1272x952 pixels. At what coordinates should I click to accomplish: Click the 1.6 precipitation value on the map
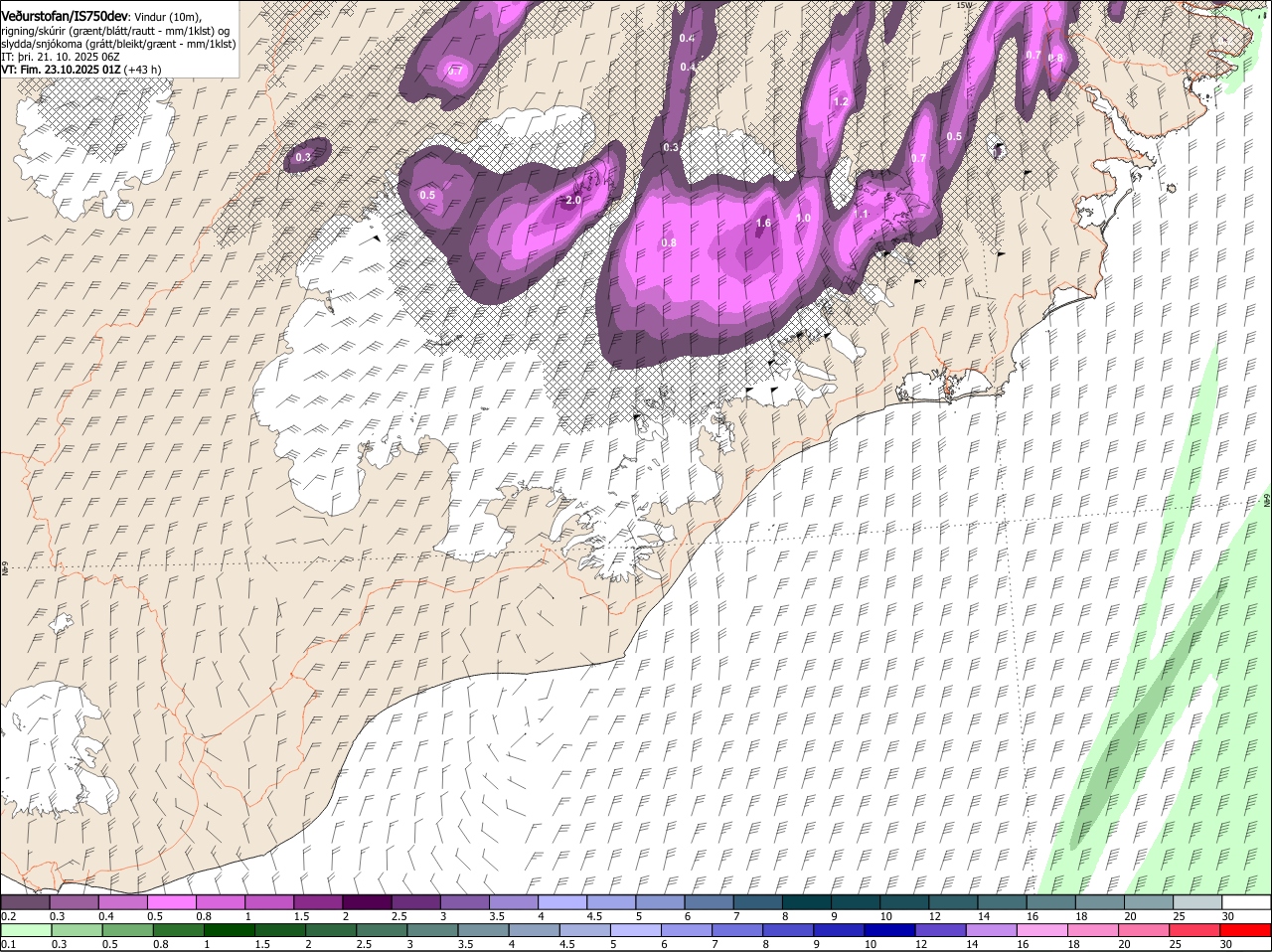point(763,223)
